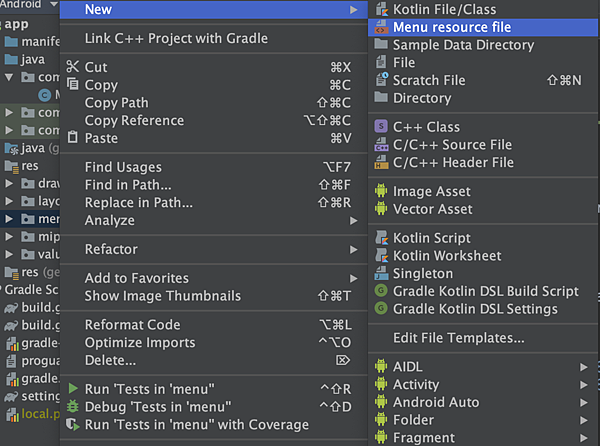Select the manifests folder in project tree
Screen dimensions: 600x446
click(30, 41)
